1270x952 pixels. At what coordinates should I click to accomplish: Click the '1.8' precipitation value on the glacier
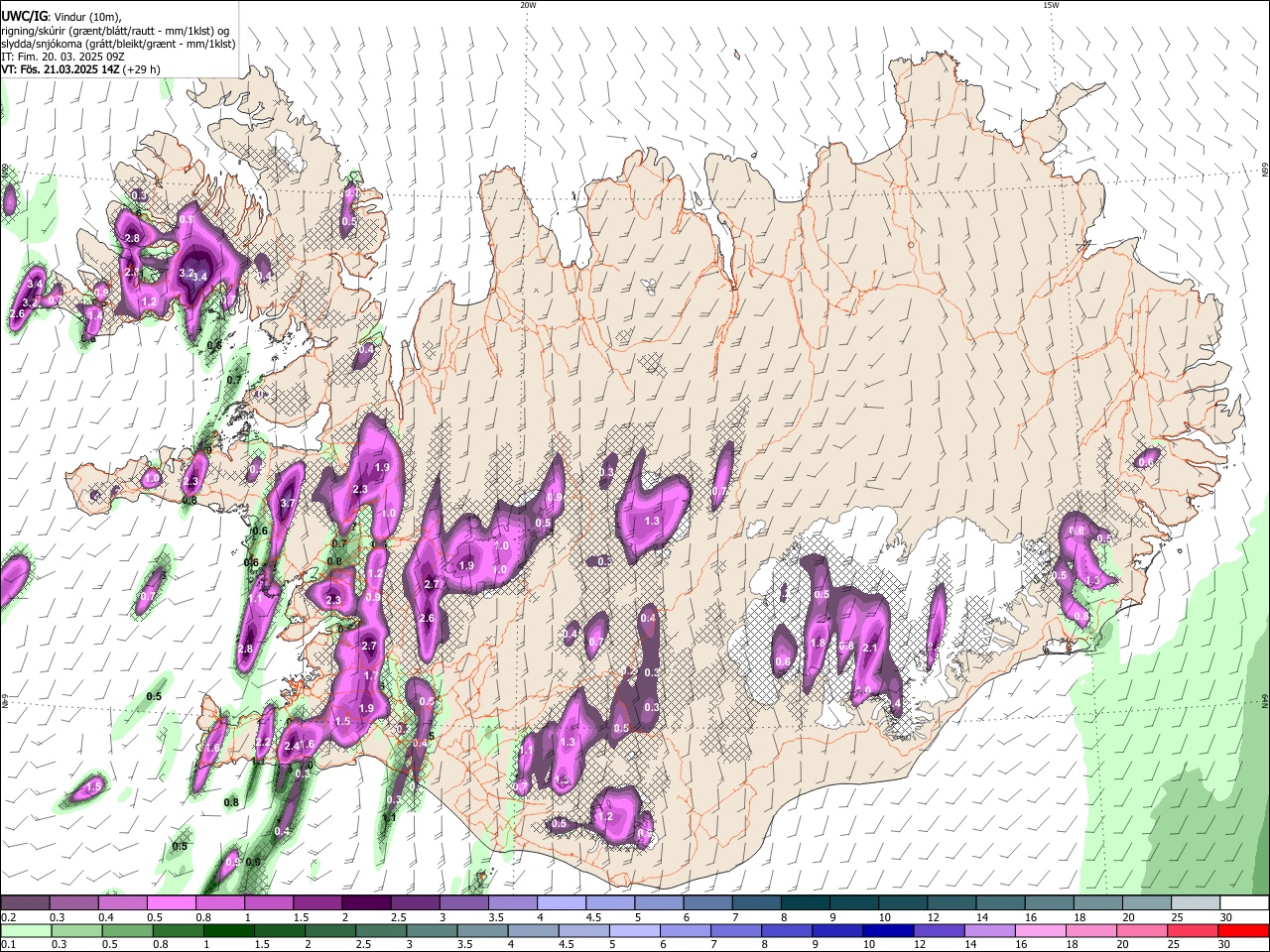[x=819, y=643]
